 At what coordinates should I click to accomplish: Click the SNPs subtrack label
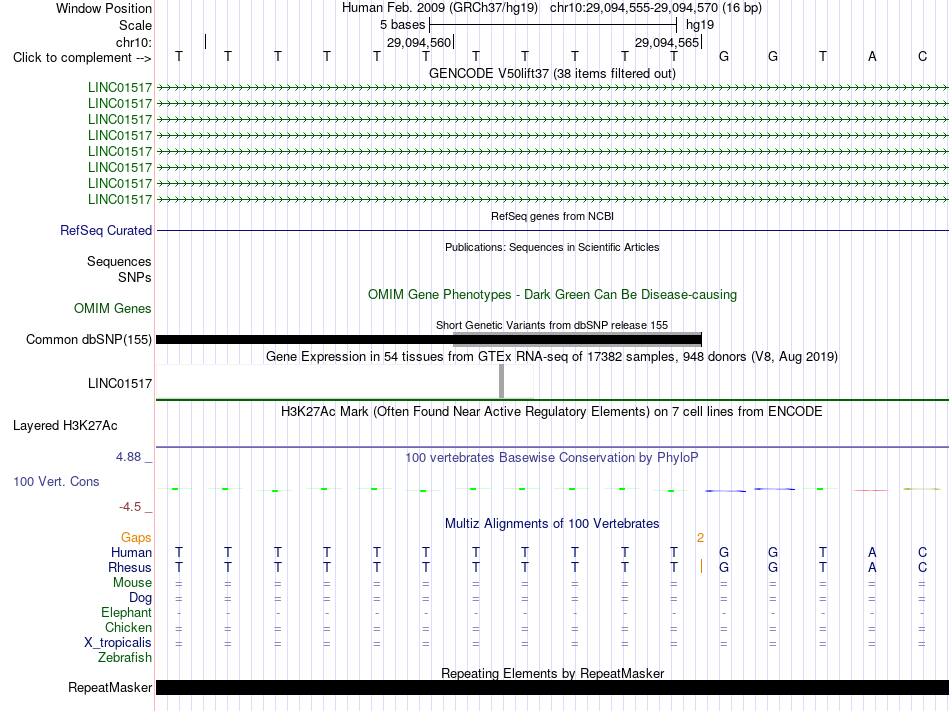pos(135,277)
